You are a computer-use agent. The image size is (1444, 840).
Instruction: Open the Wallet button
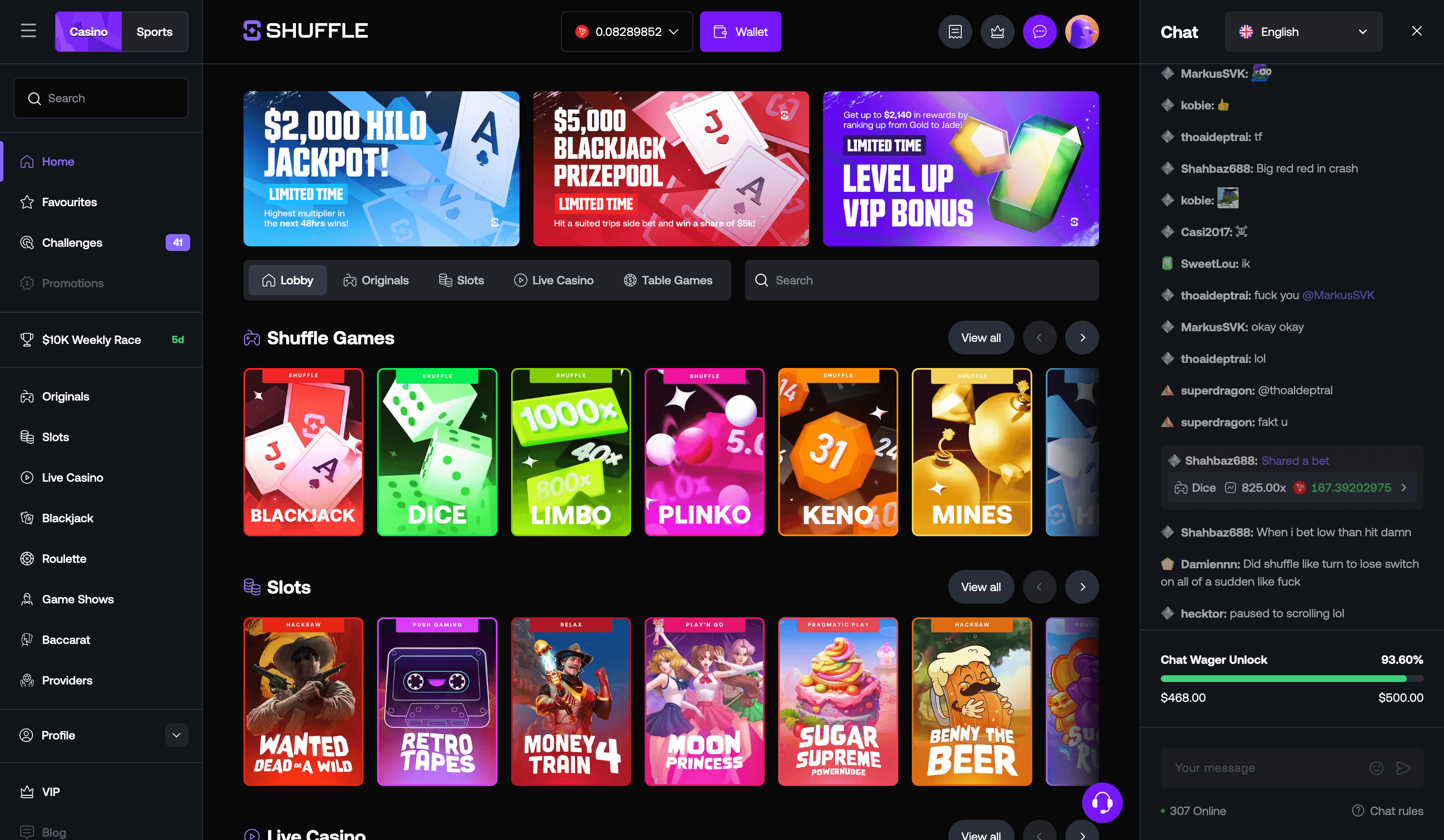pos(740,32)
